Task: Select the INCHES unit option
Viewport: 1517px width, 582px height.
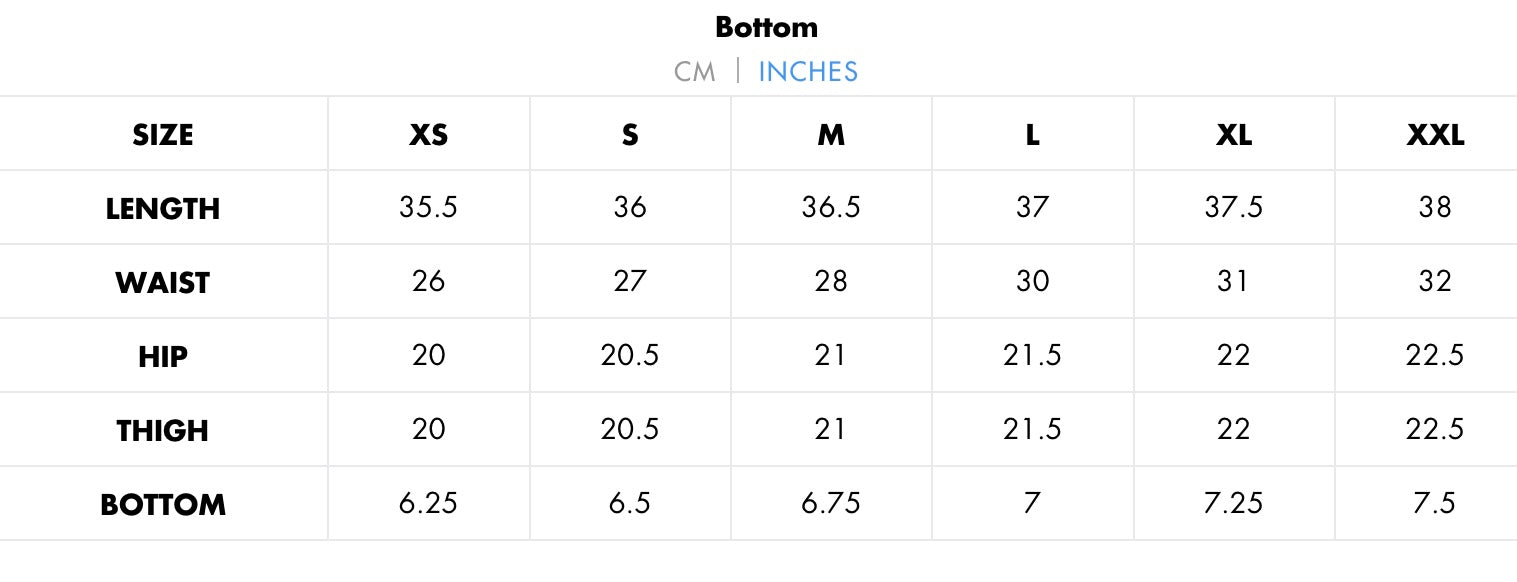Action: 808,72
